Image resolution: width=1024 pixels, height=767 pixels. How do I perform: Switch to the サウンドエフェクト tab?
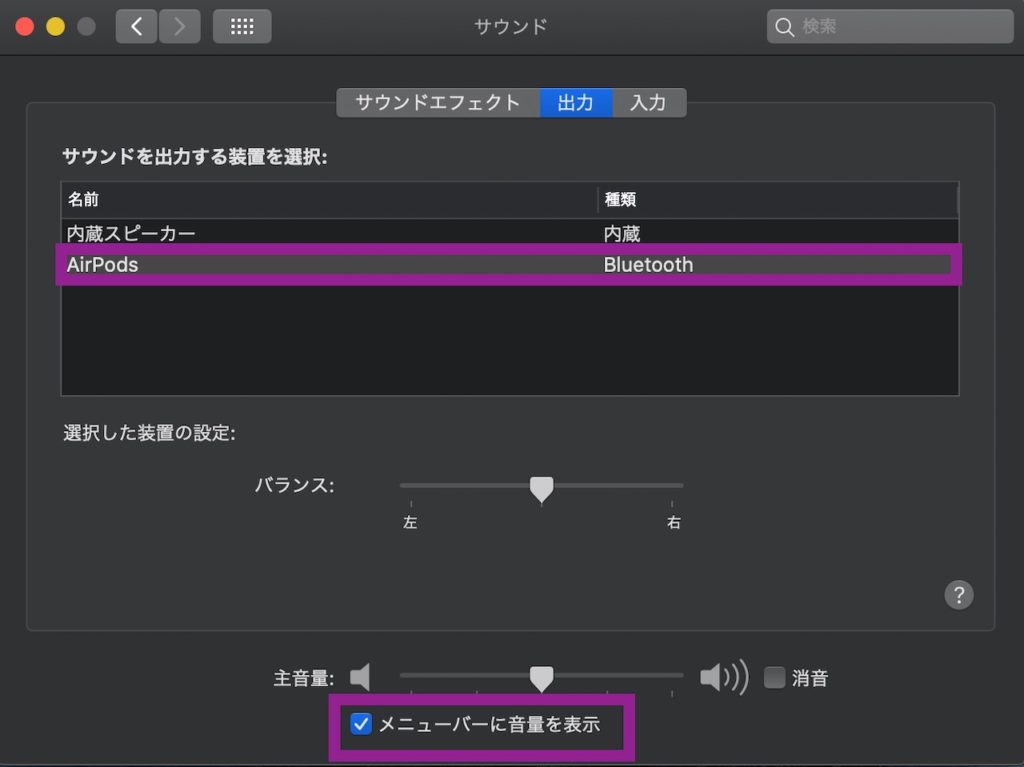click(438, 103)
